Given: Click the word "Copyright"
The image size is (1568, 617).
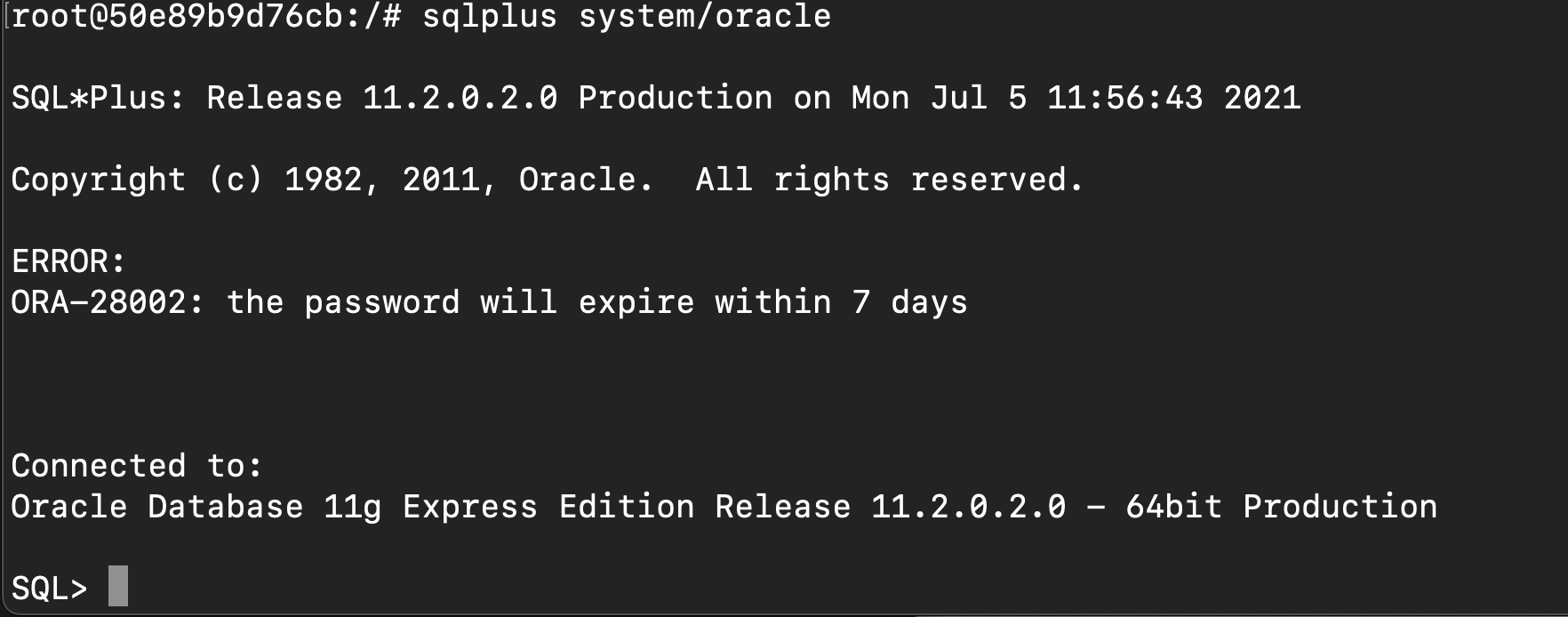Looking at the screenshot, I should tap(98, 180).
